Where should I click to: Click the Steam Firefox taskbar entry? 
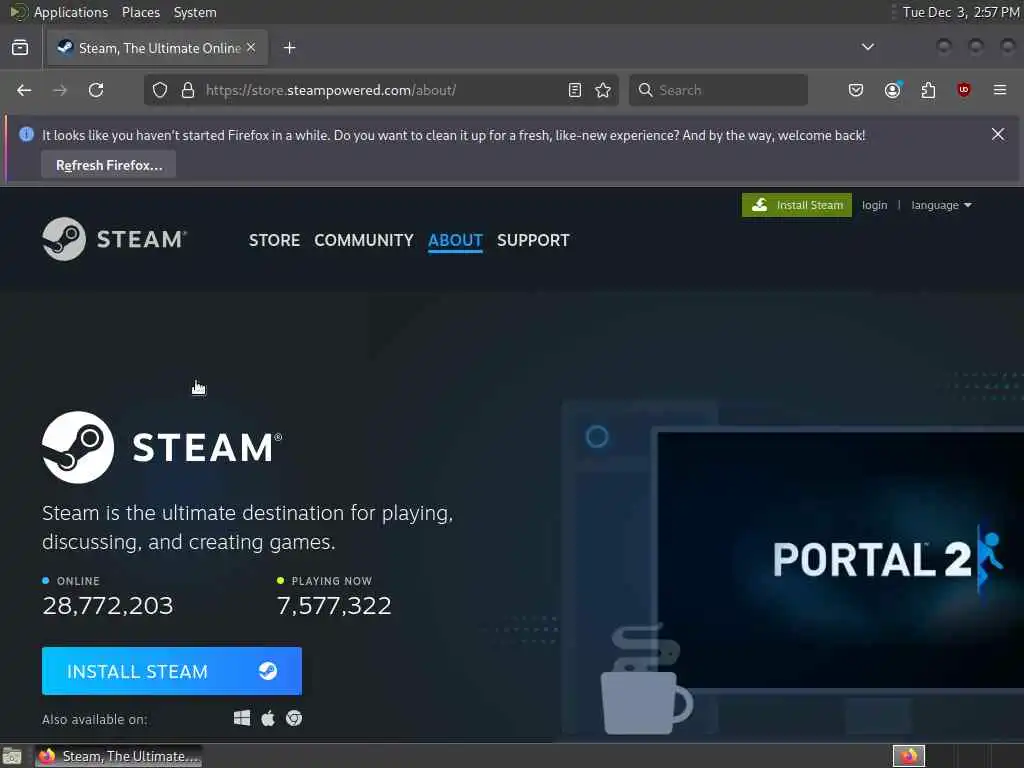[x=119, y=756]
